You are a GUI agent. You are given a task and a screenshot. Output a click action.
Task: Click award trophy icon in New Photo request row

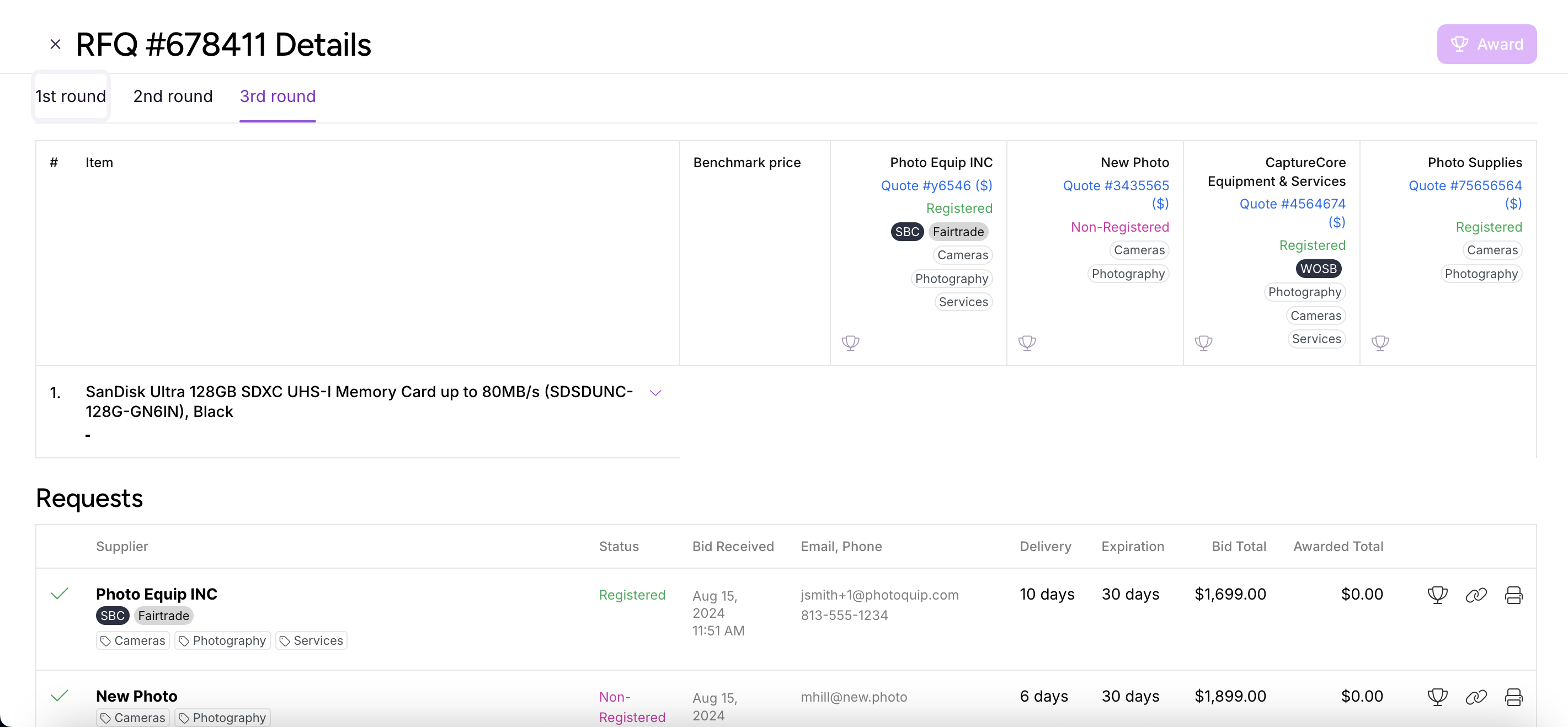coord(1437,697)
